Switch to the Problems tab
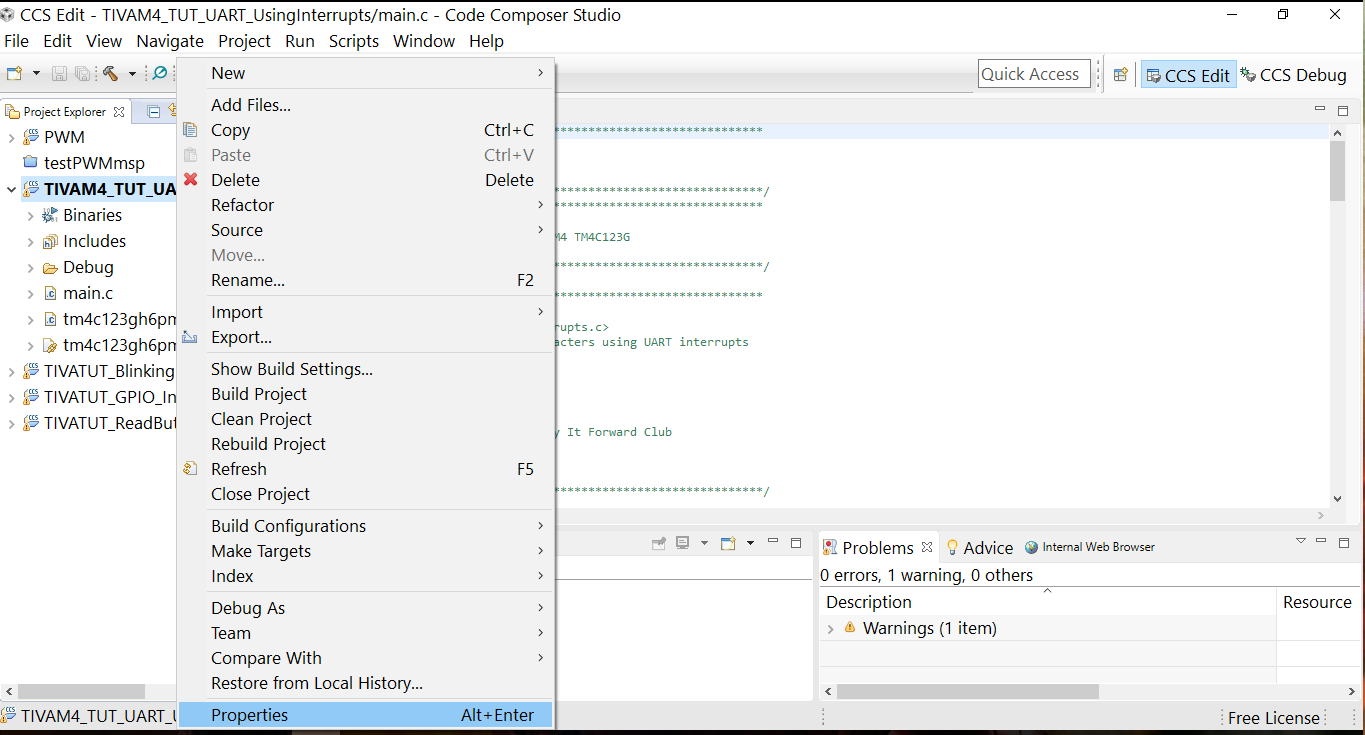 pyautogui.click(x=877, y=547)
